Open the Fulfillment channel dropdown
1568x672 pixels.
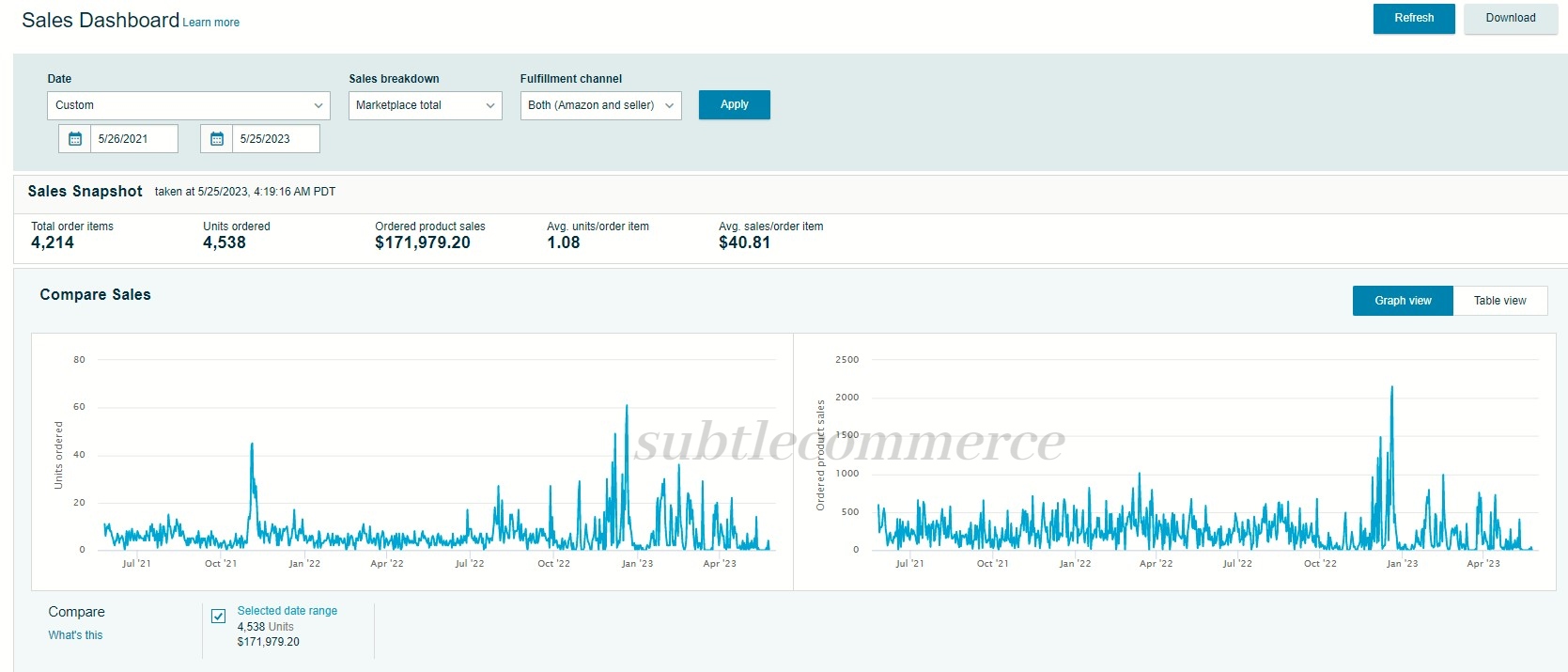click(x=600, y=105)
